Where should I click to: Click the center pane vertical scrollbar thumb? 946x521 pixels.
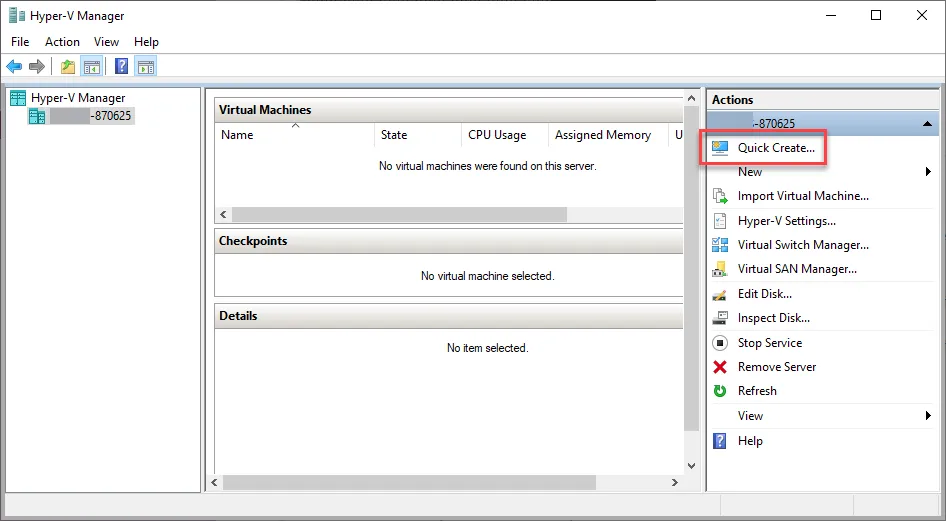pyautogui.click(x=691, y=268)
